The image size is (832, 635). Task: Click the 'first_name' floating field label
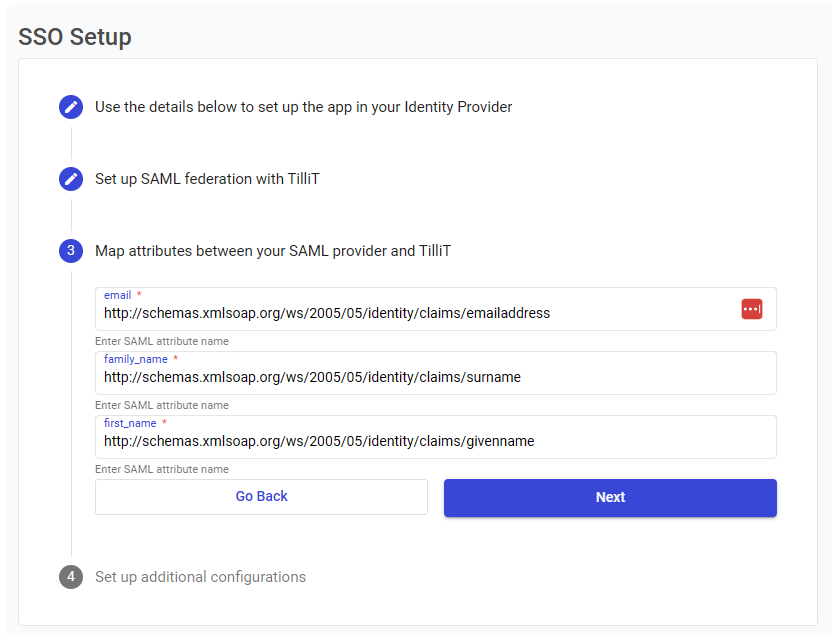pos(130,423)
